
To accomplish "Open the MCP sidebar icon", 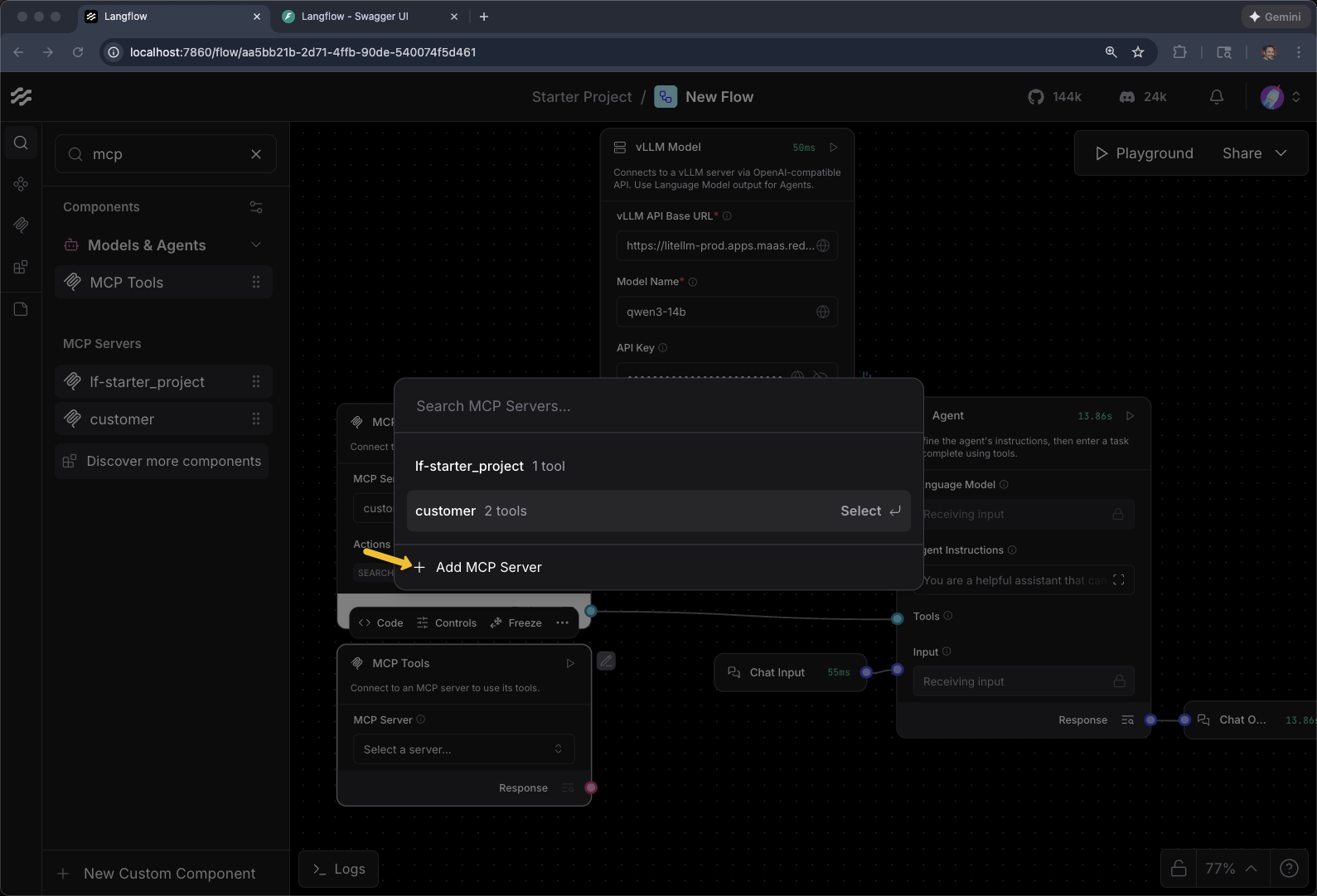I will click(21, 225).
